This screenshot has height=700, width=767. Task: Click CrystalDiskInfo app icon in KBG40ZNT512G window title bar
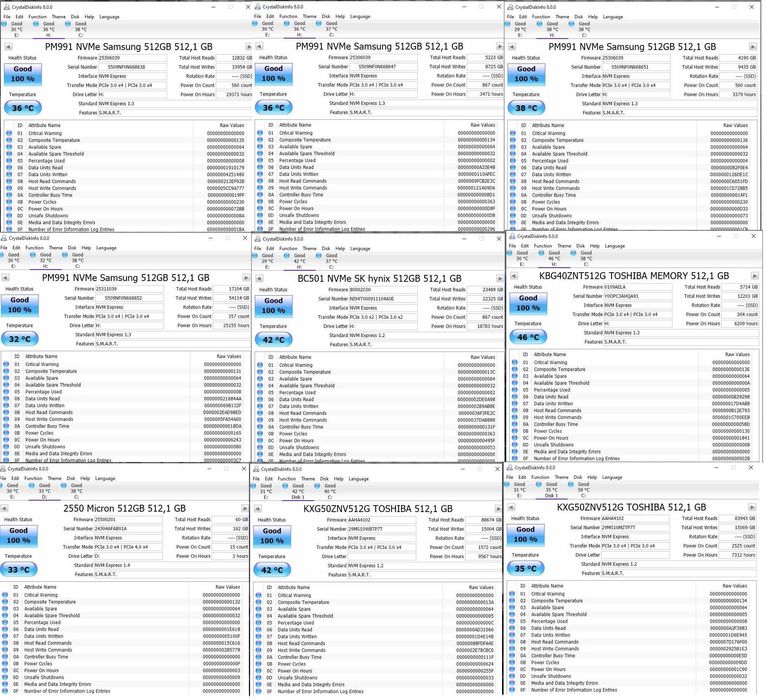pyautogui.click(x=511, y=236)
